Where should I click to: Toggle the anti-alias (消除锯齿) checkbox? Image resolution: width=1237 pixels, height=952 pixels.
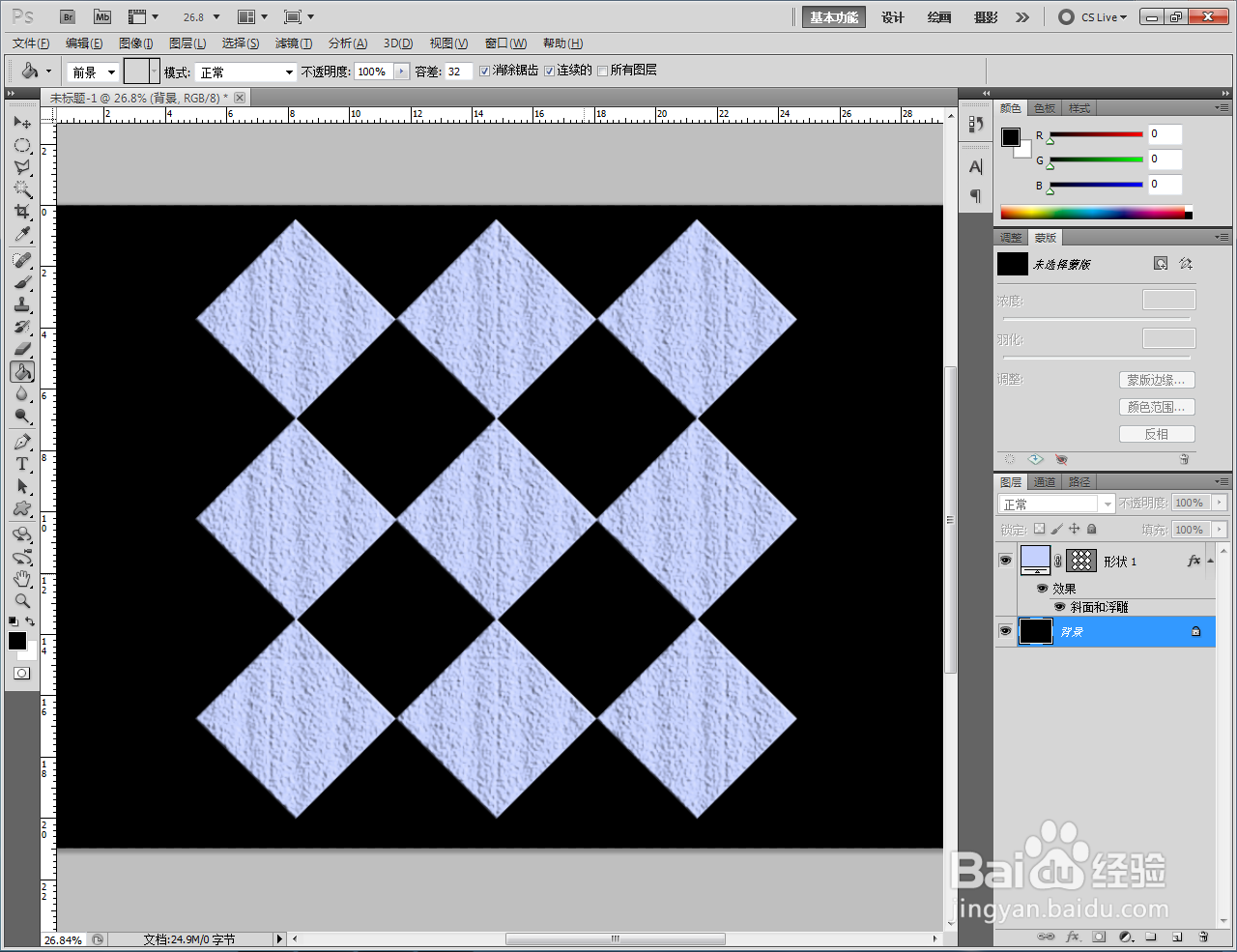pos(485,71)
